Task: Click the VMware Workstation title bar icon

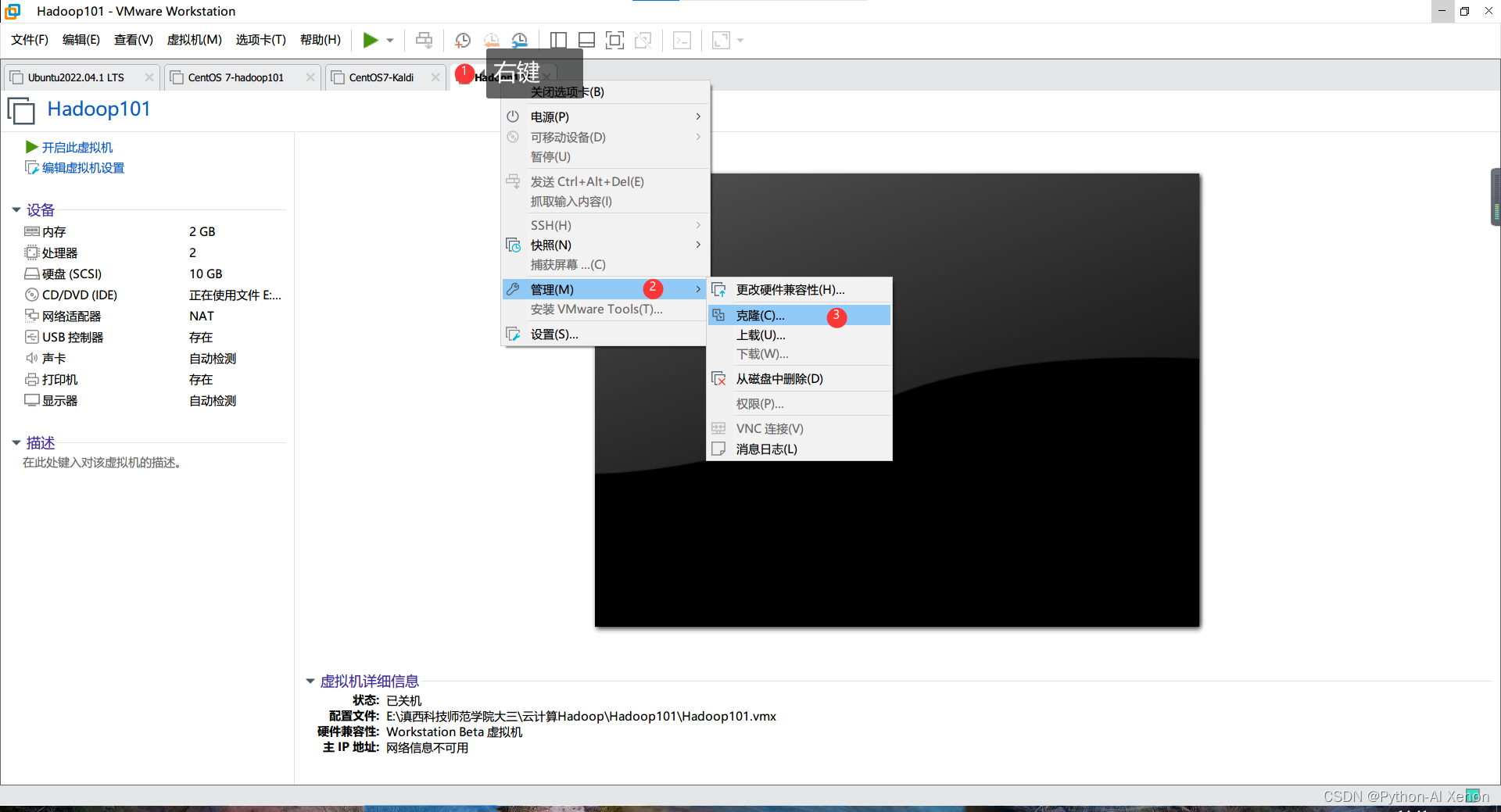Action: pos(13,11)
